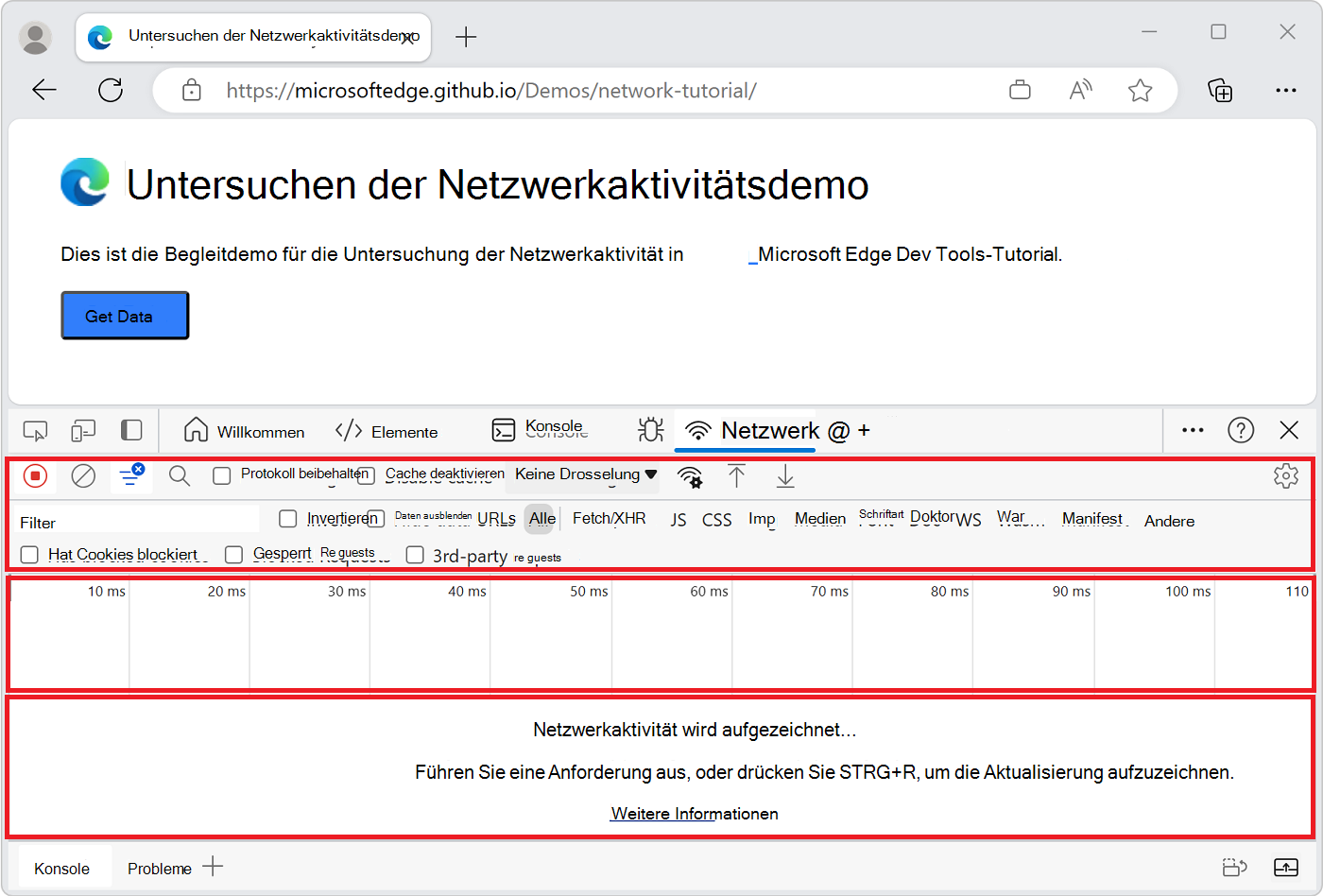Add a new DevTools tab with plus
This screenshot has width=1323, height=896.
(864, 430)
